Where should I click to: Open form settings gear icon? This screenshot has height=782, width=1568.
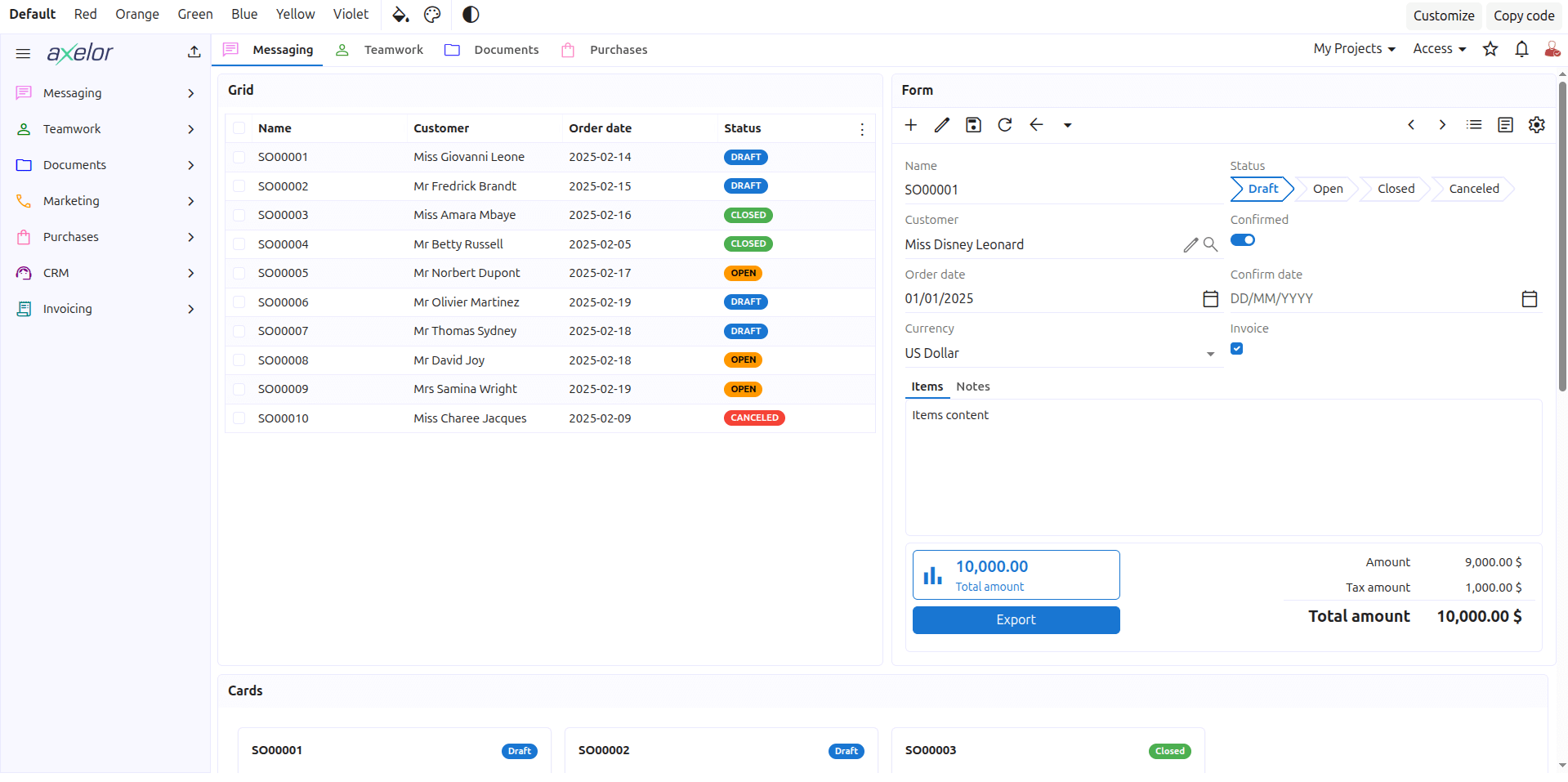coord(1537,125)
